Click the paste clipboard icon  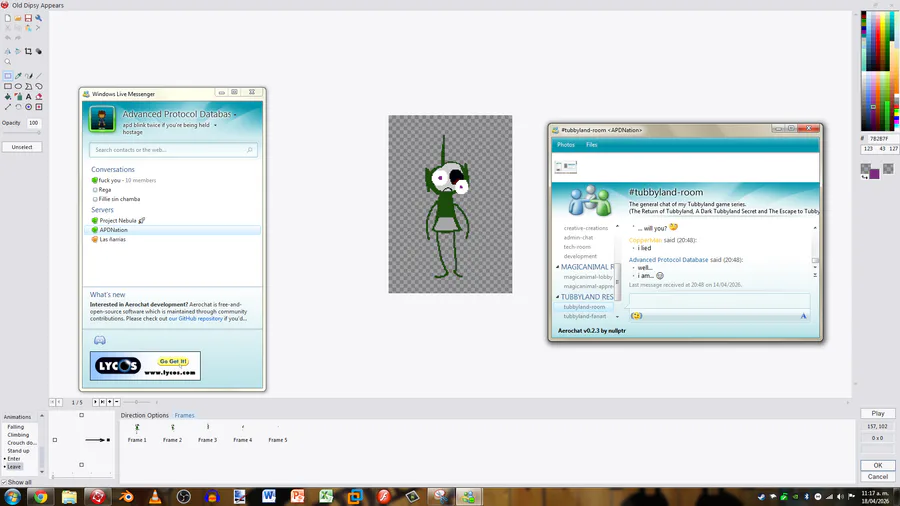(28, 28)
